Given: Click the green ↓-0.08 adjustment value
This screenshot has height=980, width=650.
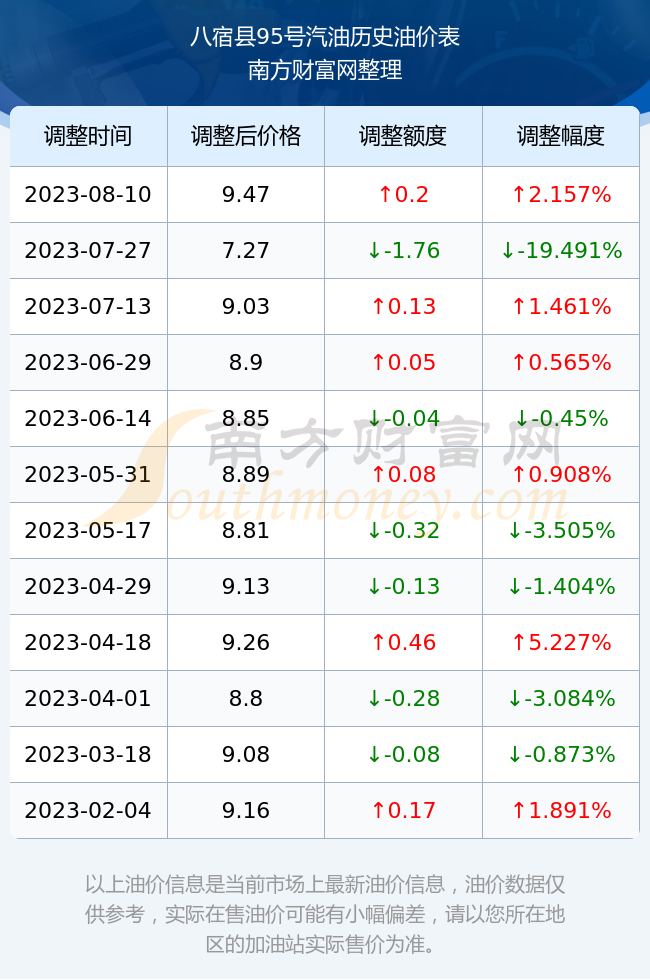Looking at the screenshot, I should [x=403, y=754].
